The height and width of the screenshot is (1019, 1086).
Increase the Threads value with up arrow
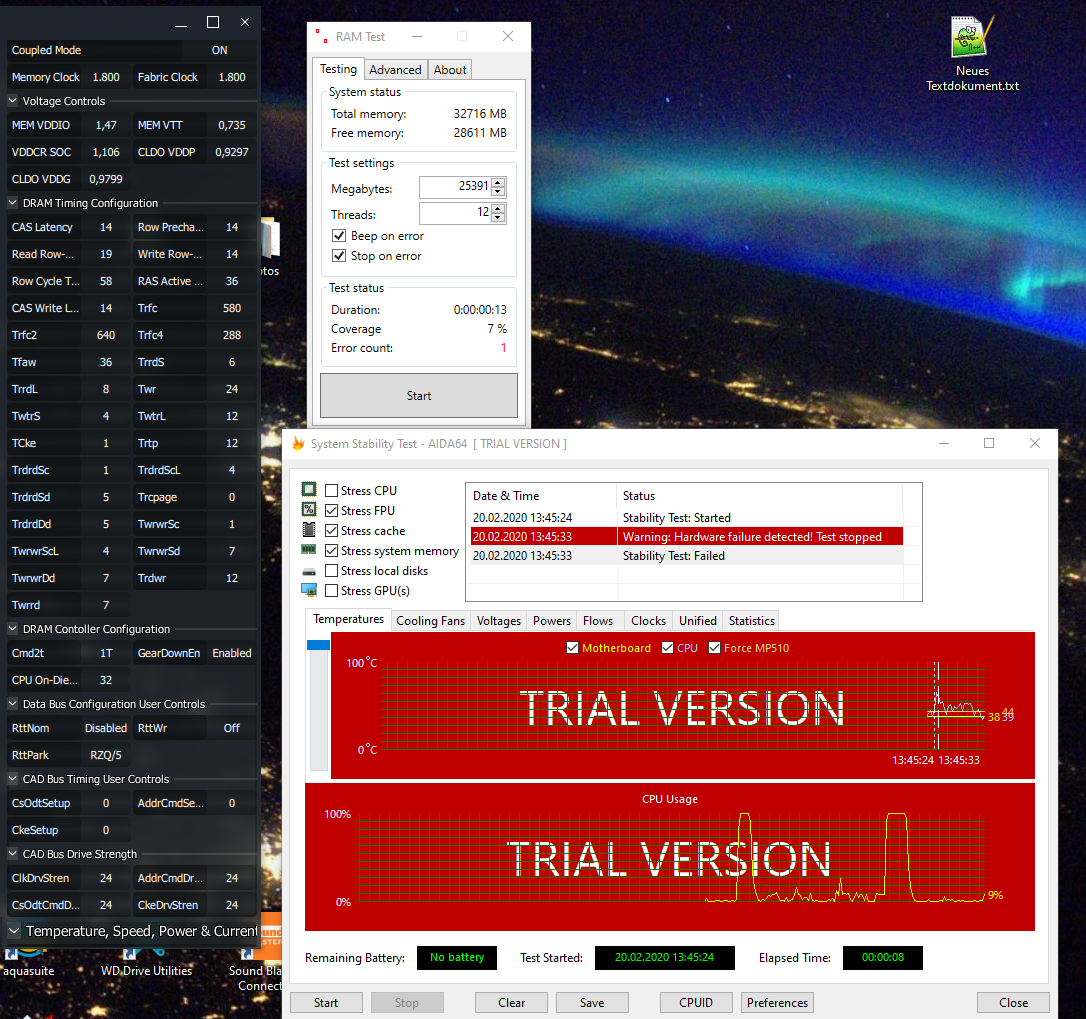click(x=498, y=209)
